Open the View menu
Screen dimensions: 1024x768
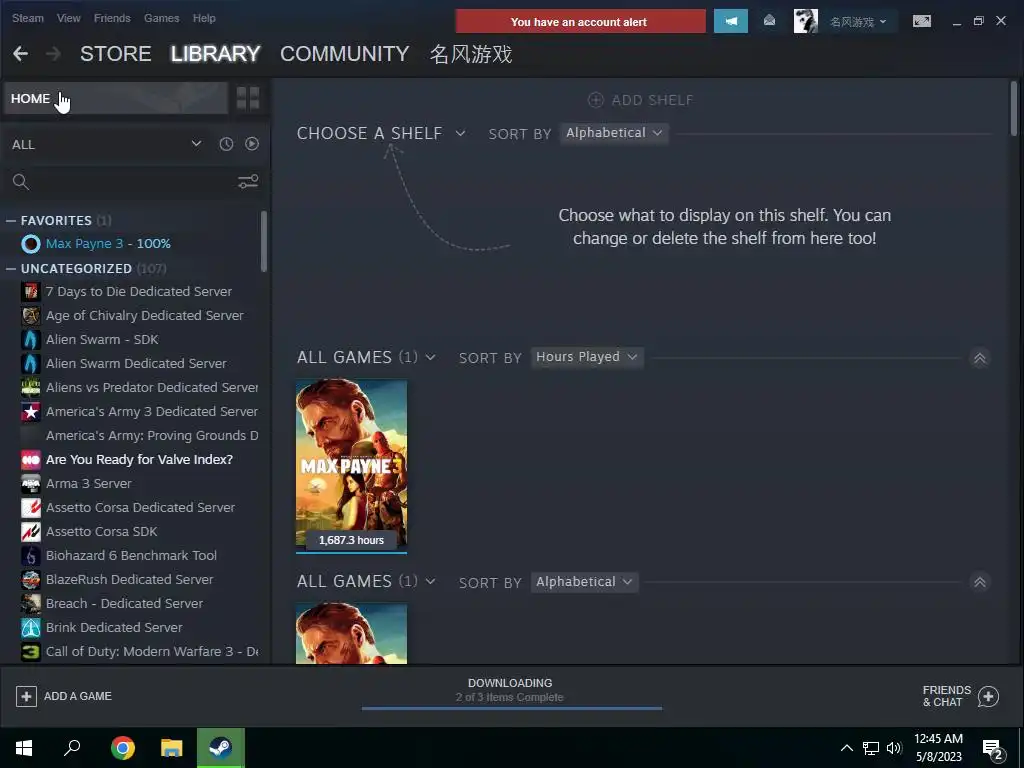pos(69,18)
